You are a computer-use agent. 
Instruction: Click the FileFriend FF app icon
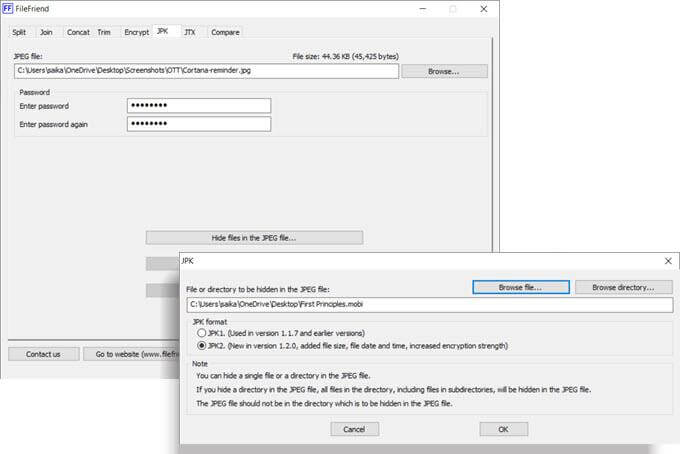tap(7, 8)
